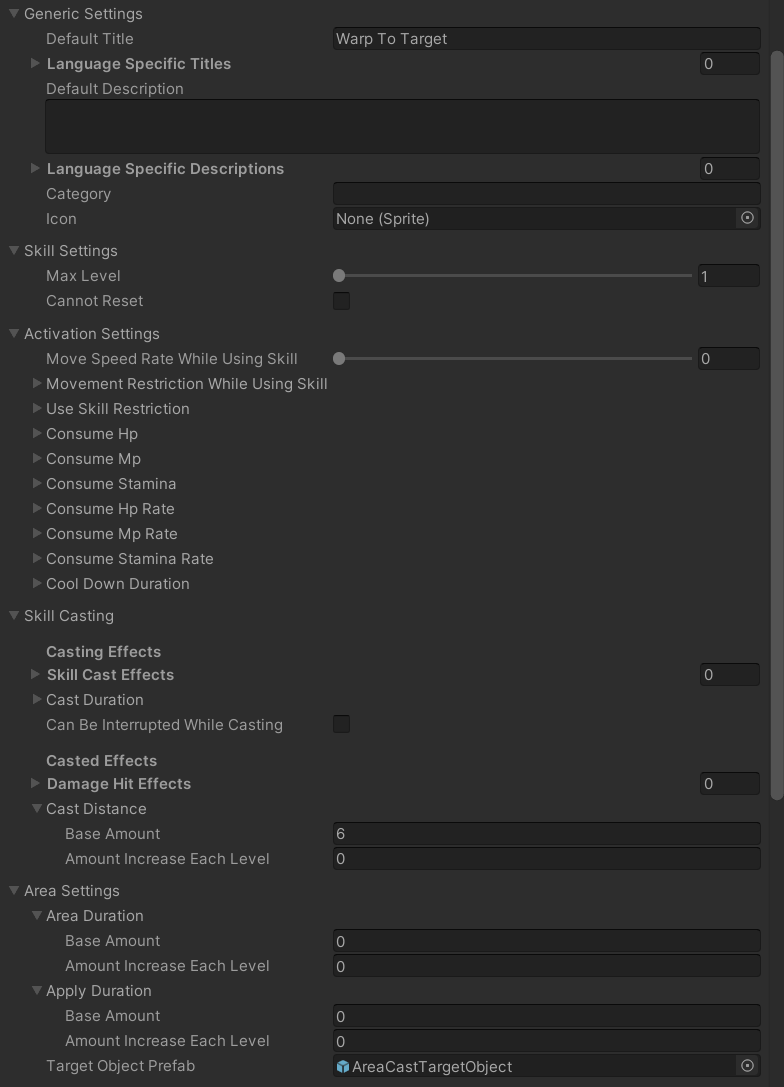
Task: Expand Cool Down Duration
Action: 36,583
